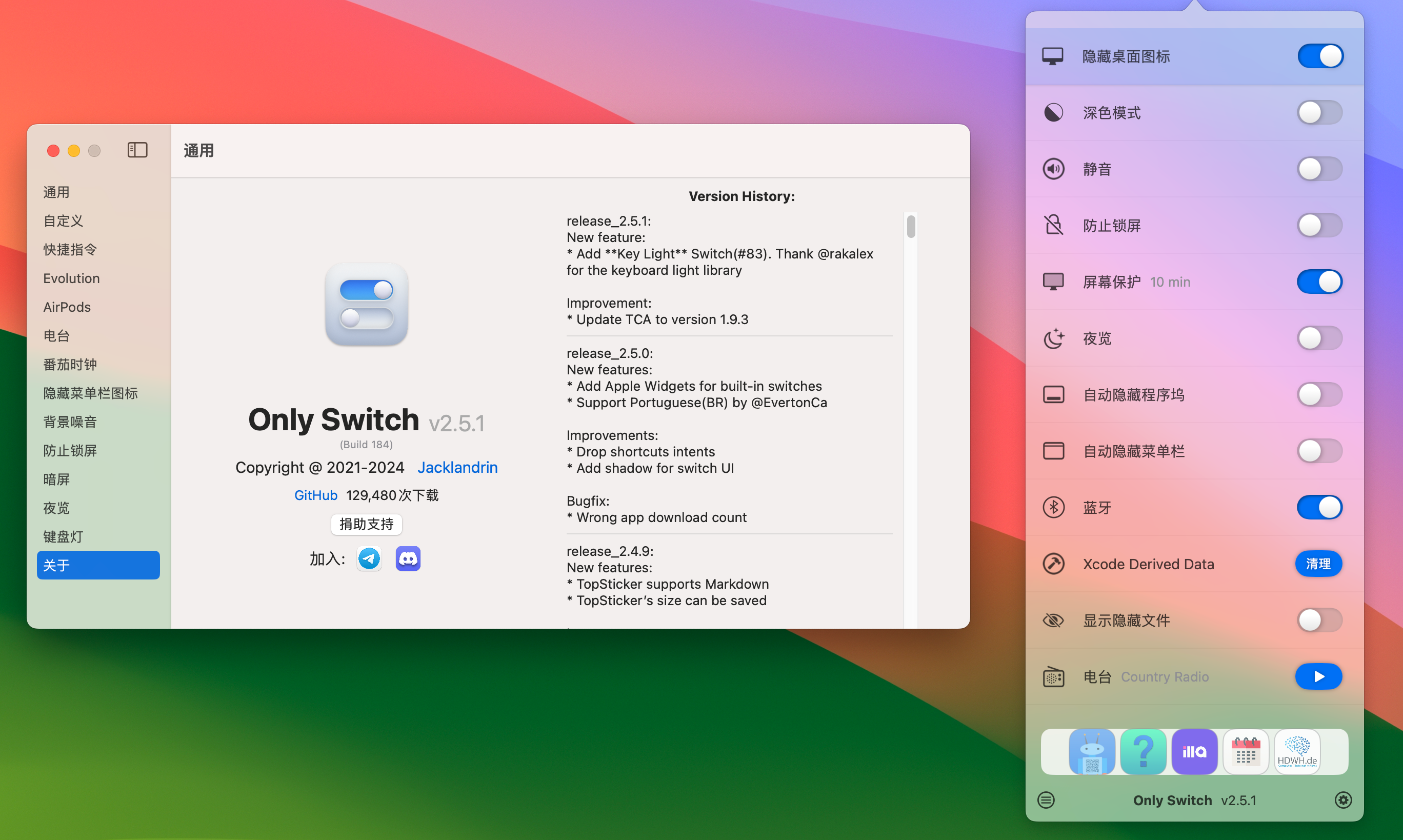Click 防止锁屏 (Prevent Screen Lock) icon
This screenshot has width=1403, height=840.
coord(1054,225)
